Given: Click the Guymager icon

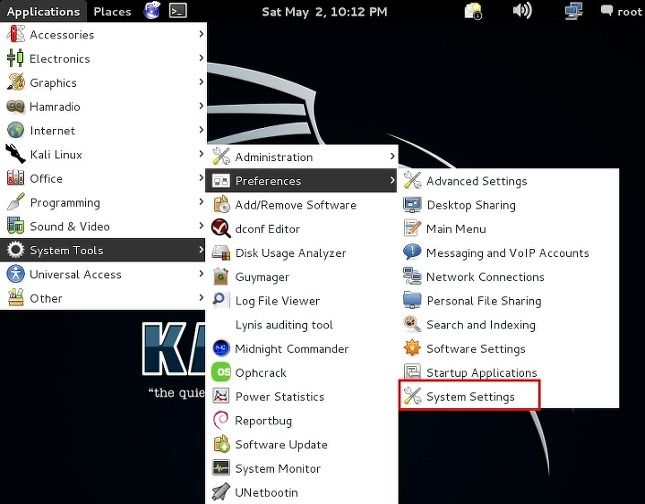Looking at the screenshot, I should [x=221, y=276].
